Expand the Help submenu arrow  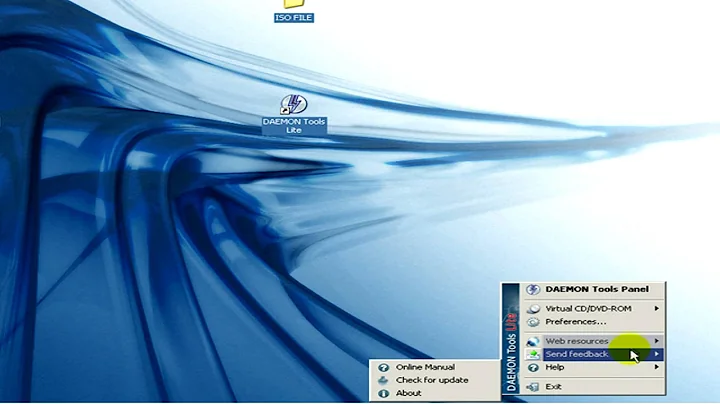pos(657,367)
